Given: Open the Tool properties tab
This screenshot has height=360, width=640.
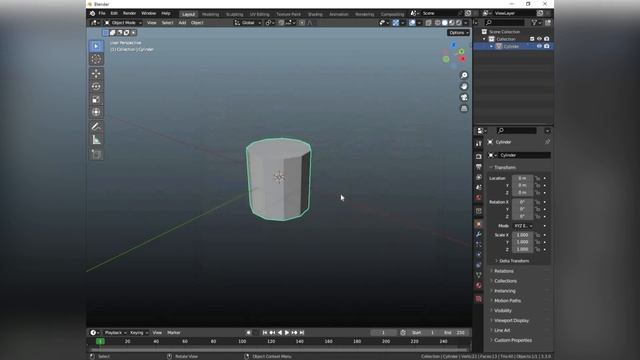Looking at the screenshot, I should [479, 143].
